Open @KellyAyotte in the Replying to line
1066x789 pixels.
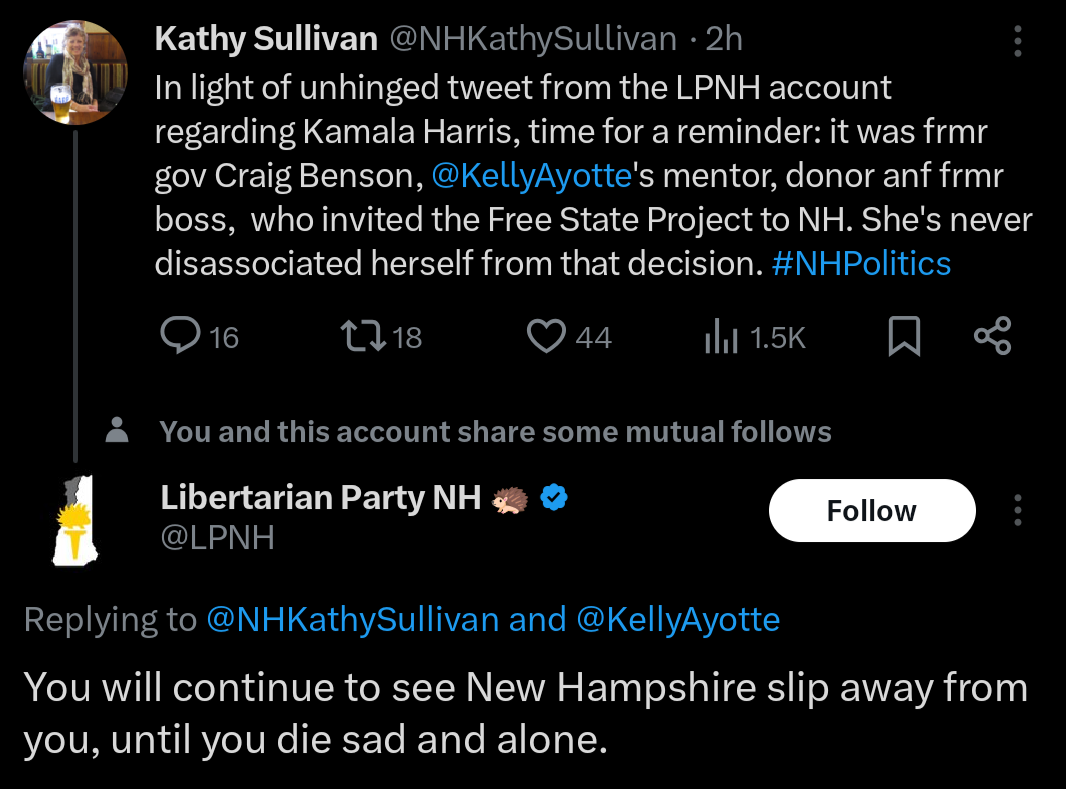[x=678, y=620]
